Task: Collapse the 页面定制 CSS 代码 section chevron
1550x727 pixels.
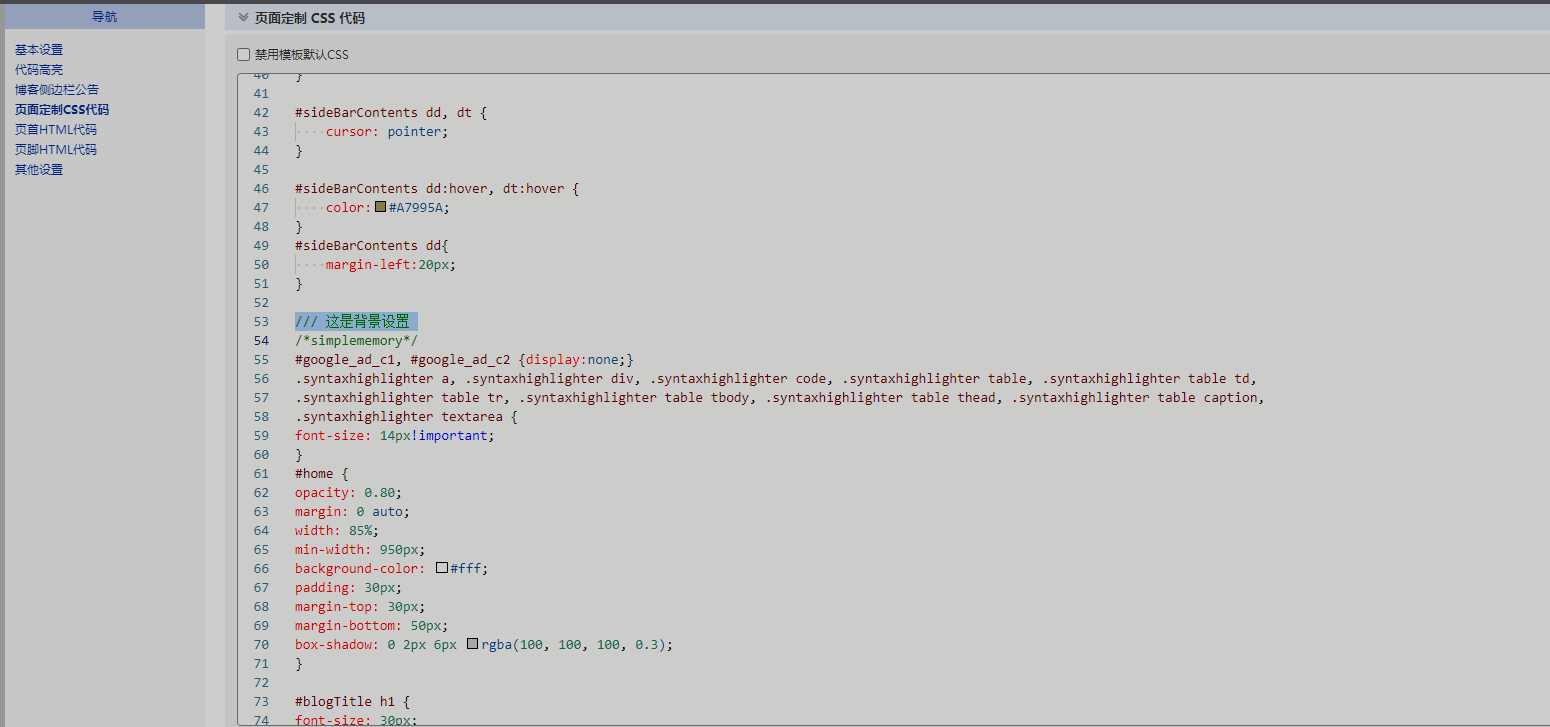Action: tap(243, 17)
